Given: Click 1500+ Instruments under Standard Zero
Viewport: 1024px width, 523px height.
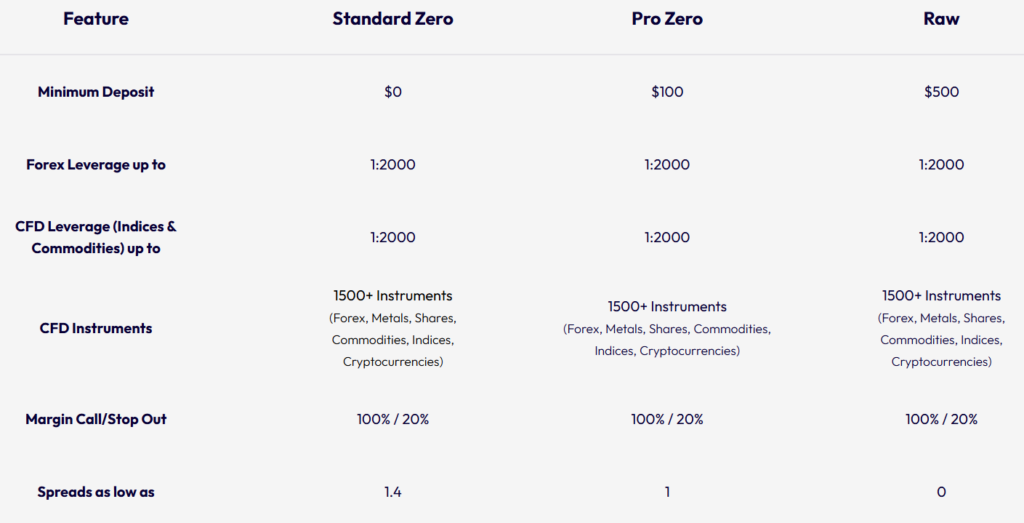Looking at the screenshot, I should point(393,296).
